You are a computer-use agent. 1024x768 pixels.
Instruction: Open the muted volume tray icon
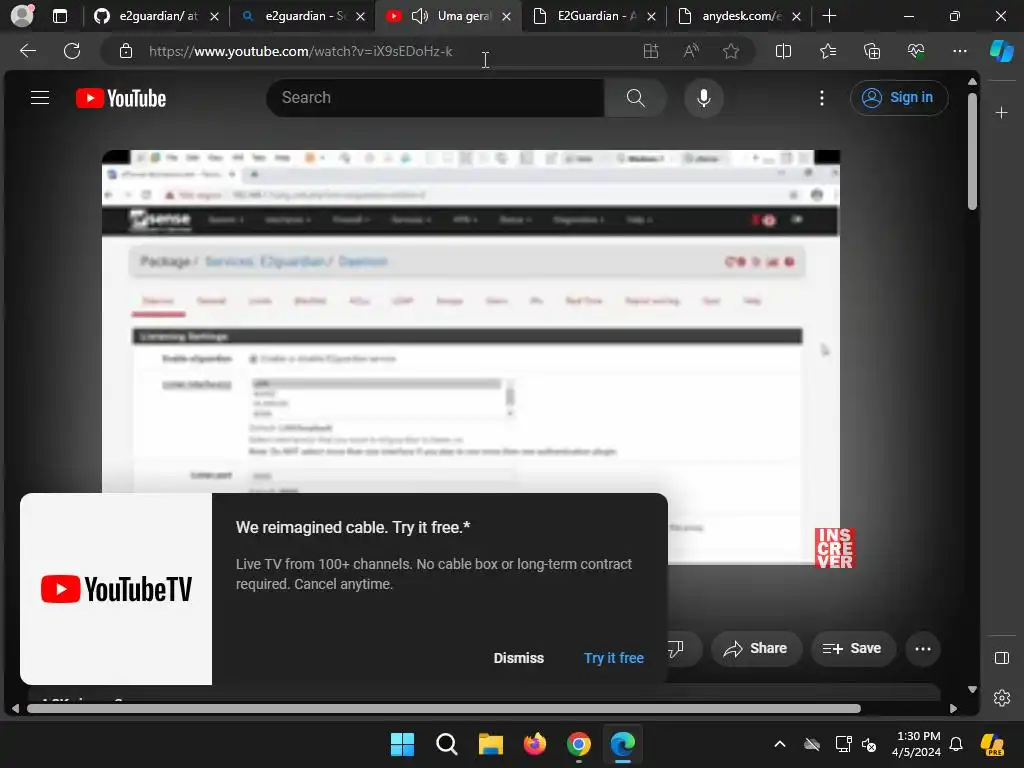tap(869, 744)
